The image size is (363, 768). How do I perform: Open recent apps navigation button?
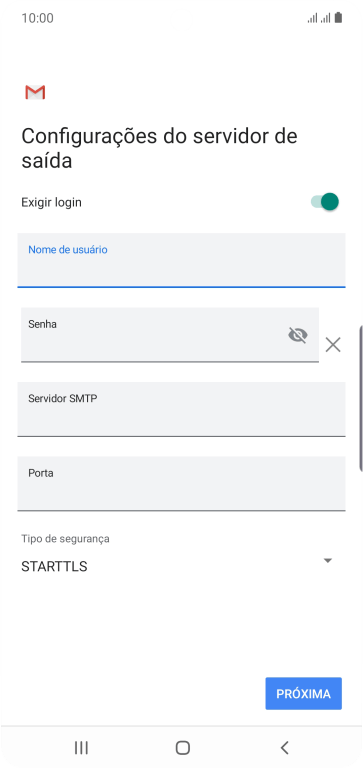coord(81,747)
